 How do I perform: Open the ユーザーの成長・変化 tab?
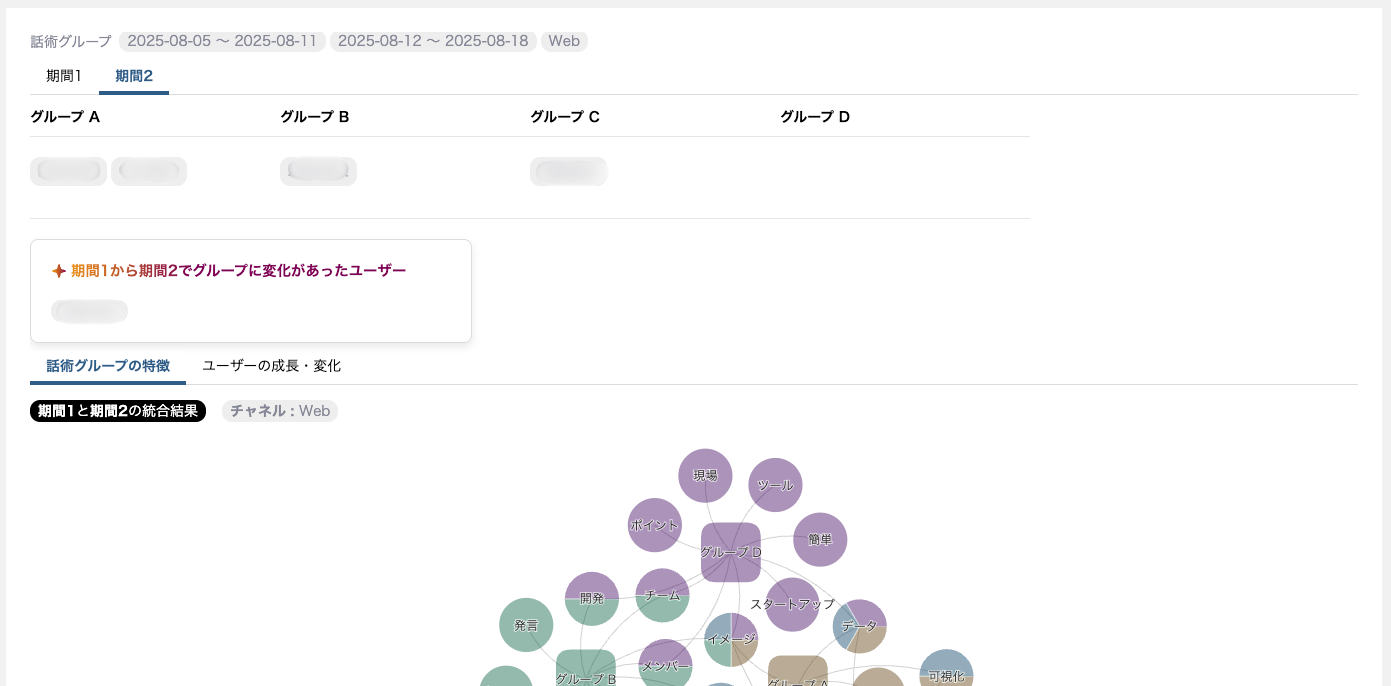pyautogui.click(x=271, y=366)
